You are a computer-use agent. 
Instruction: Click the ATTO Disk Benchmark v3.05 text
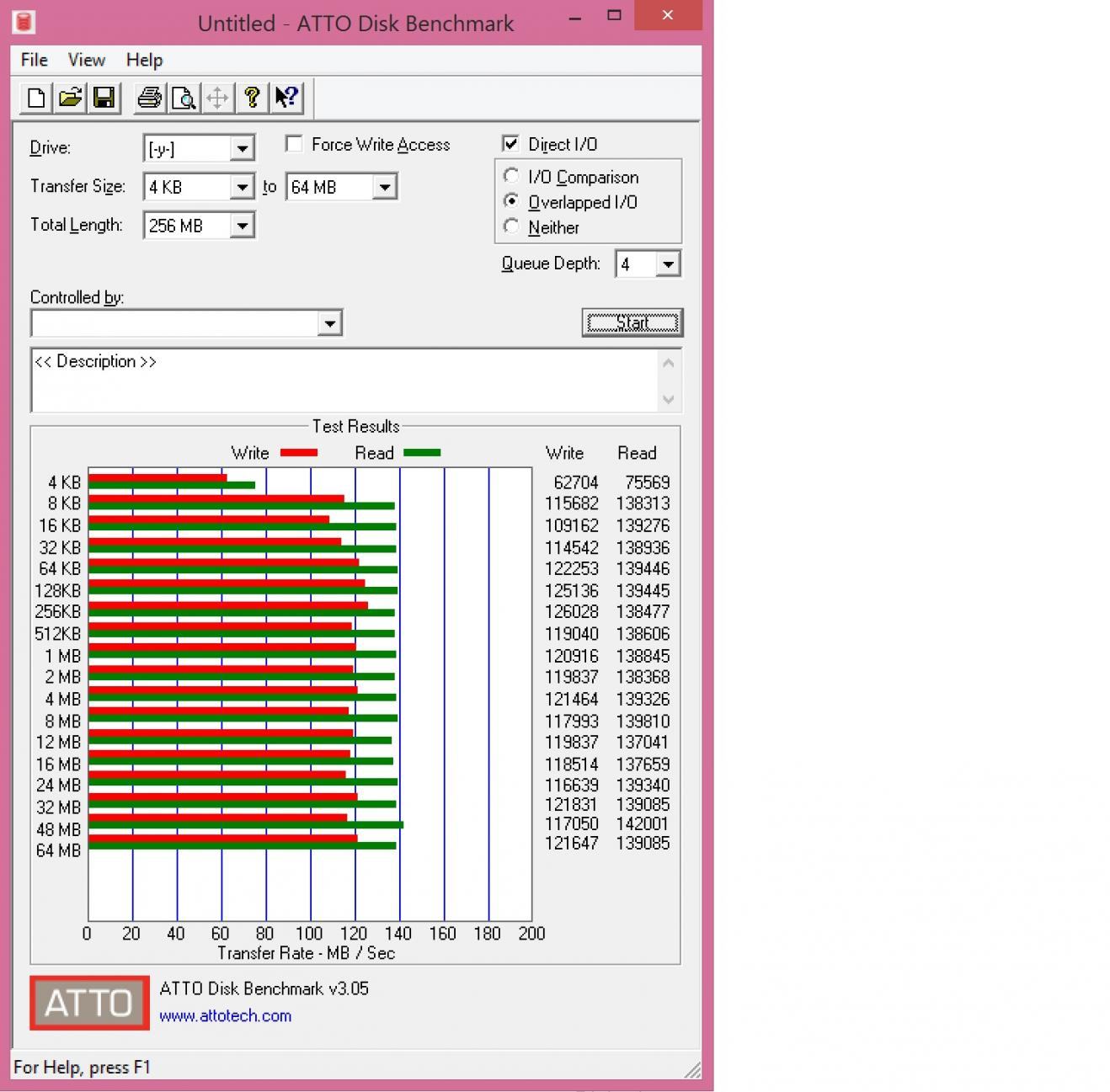tap(264, 988)
